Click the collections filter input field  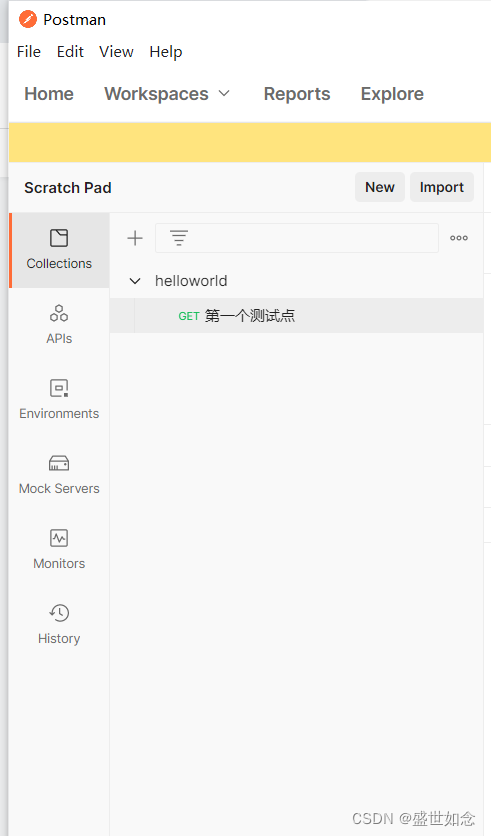point(297,238)
